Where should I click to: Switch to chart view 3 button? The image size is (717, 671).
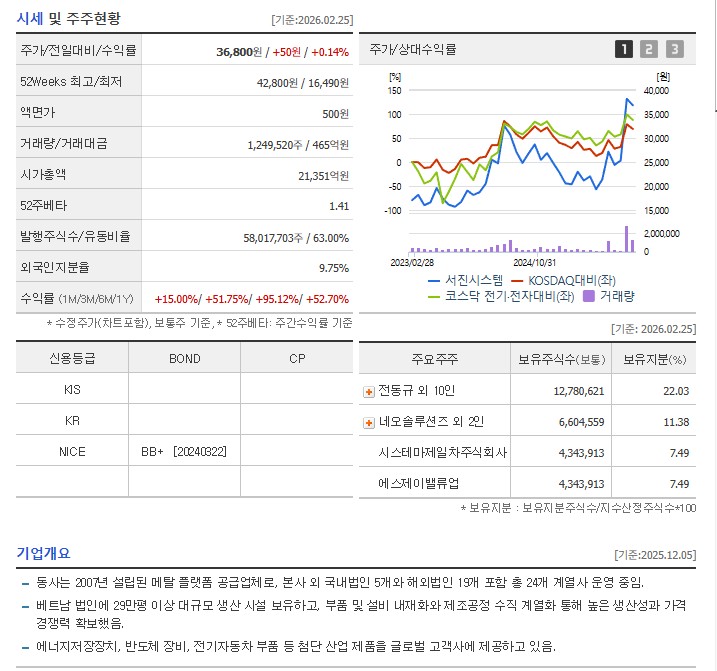pos(674,49)
